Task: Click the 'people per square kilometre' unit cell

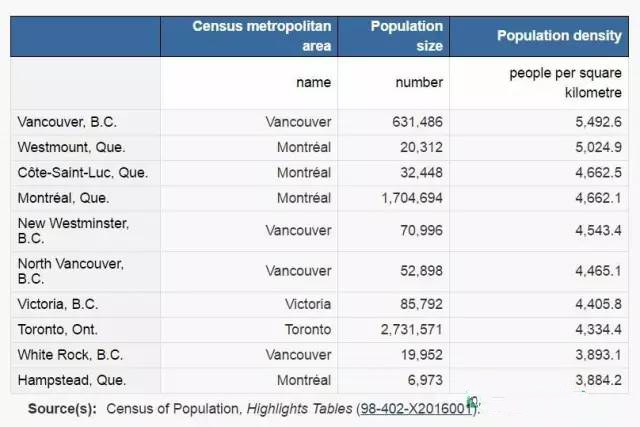Action: [539, 83]
